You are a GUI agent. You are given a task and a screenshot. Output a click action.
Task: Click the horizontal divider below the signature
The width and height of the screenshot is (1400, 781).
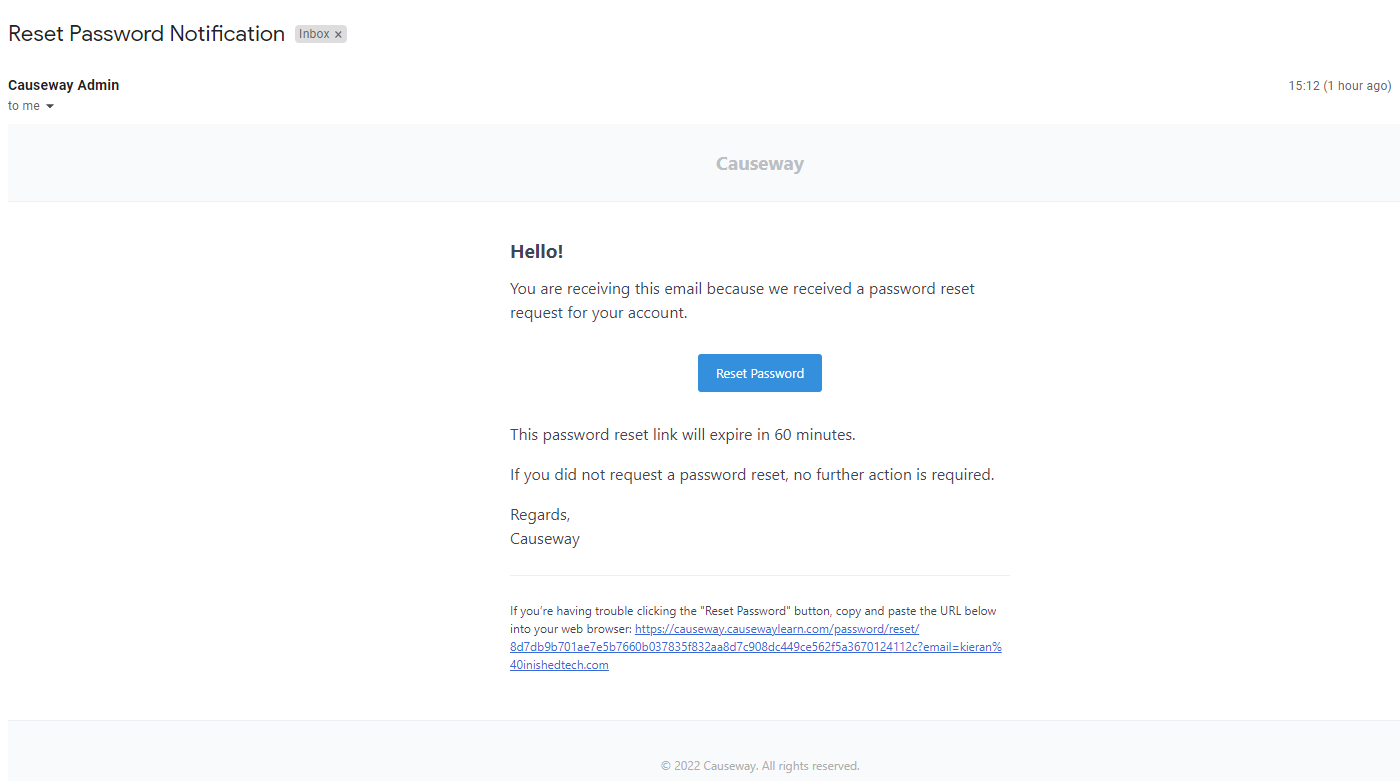(759, 576)
